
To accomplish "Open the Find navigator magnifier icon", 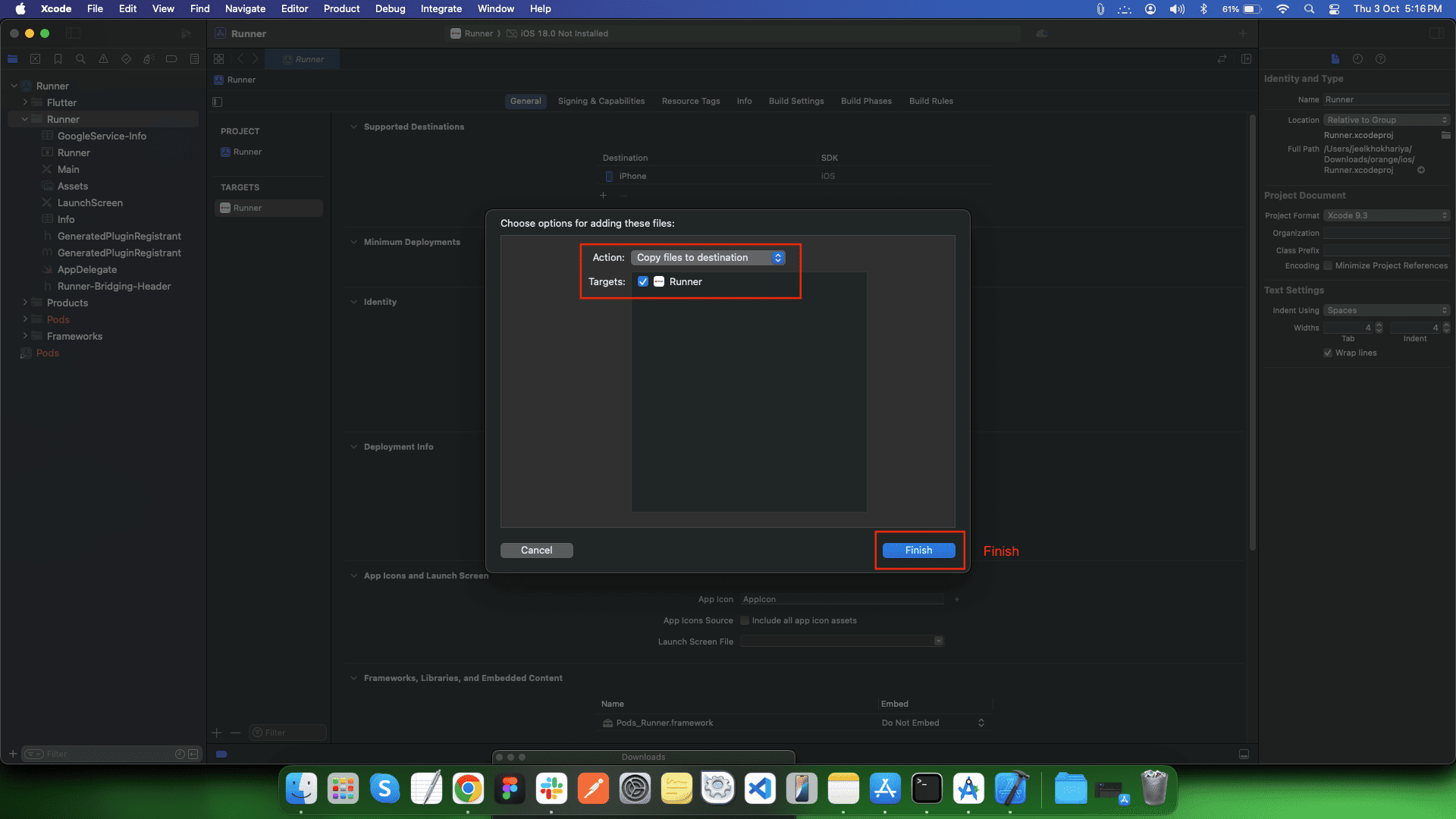I will (80, 58).
